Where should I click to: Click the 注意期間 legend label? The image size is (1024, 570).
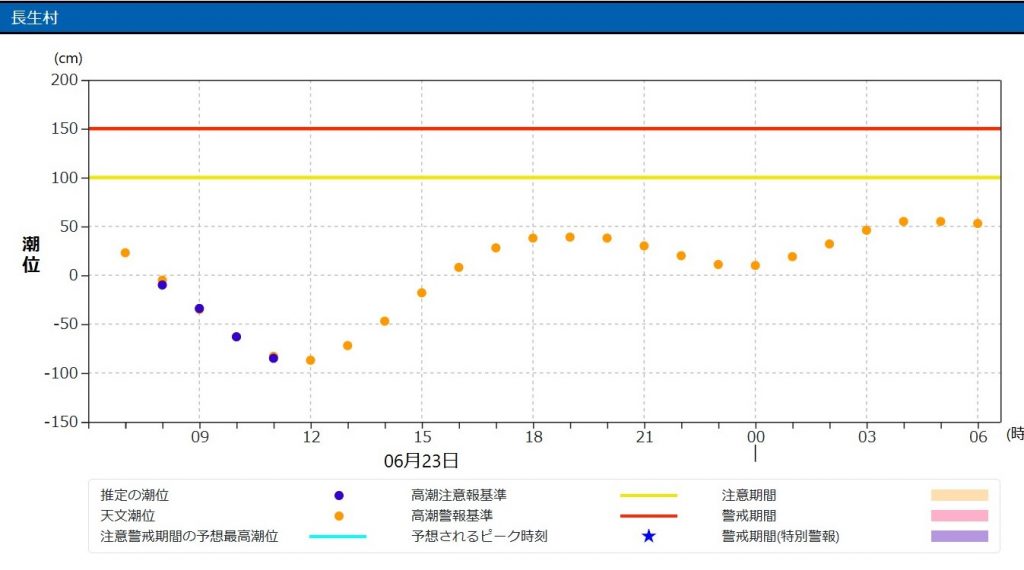(749, 496)
